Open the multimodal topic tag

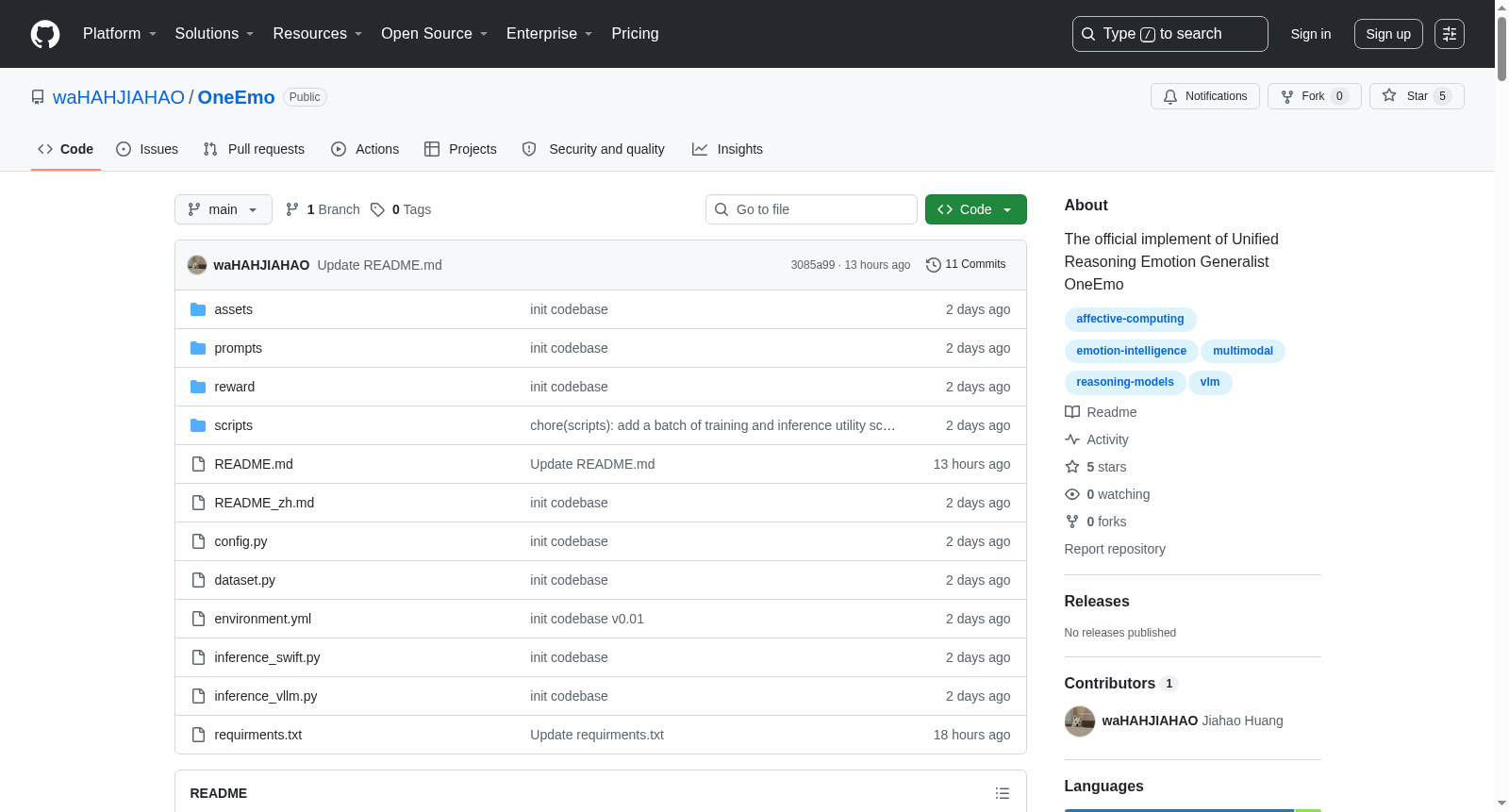pos(1243,351)
